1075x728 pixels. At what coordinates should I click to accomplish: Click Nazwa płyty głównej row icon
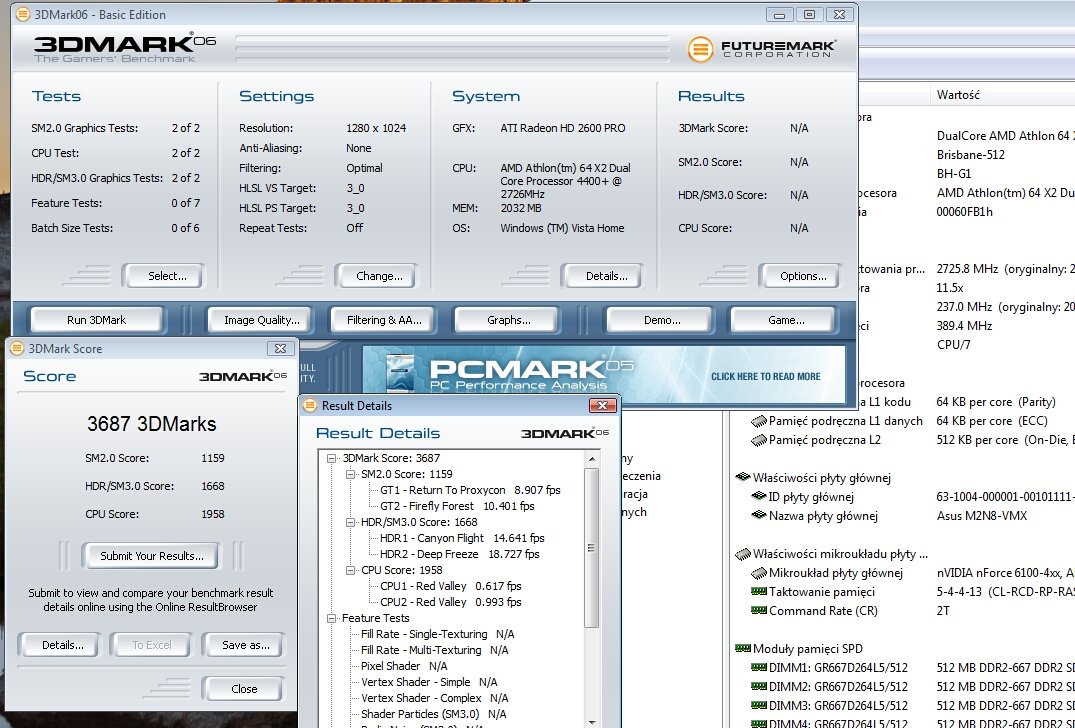758,515
